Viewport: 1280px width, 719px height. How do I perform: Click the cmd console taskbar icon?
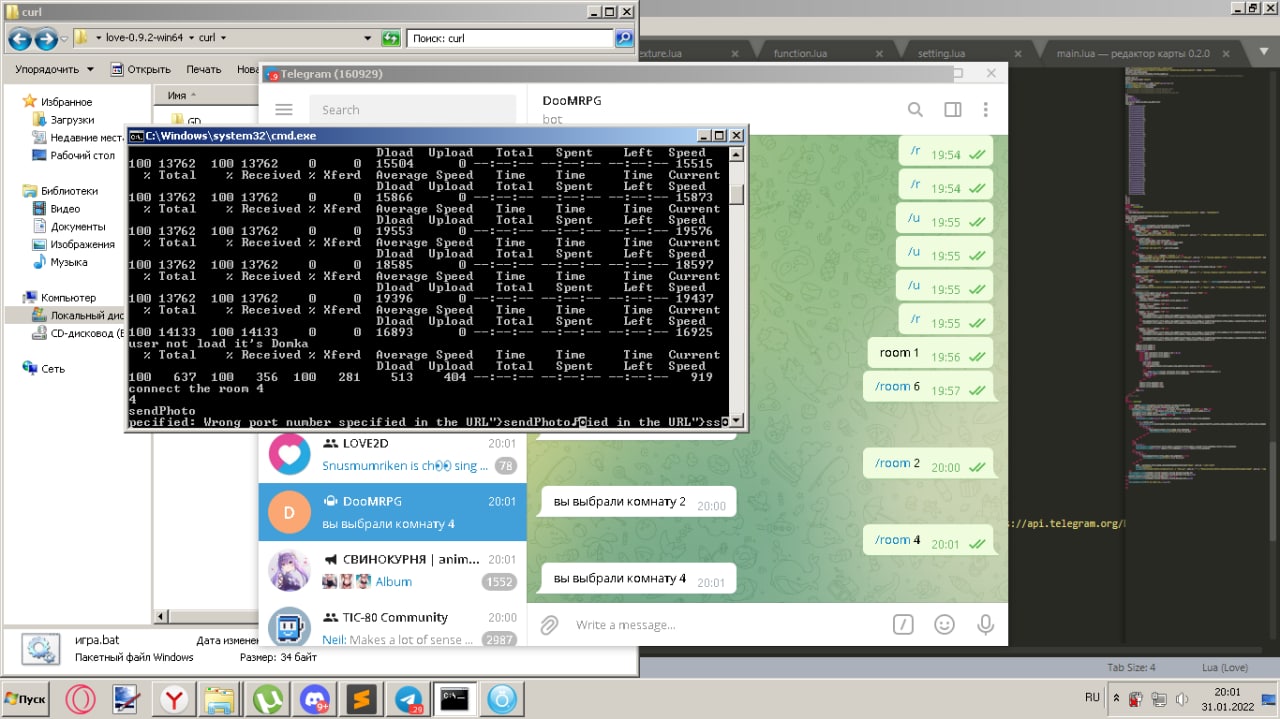pos(454,699)
